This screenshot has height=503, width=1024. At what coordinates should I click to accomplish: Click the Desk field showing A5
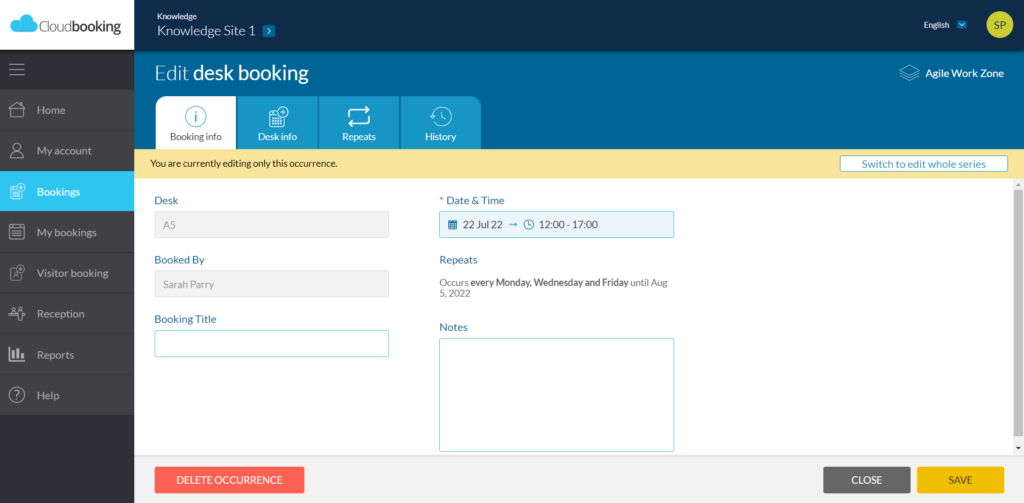click(272, 225)
